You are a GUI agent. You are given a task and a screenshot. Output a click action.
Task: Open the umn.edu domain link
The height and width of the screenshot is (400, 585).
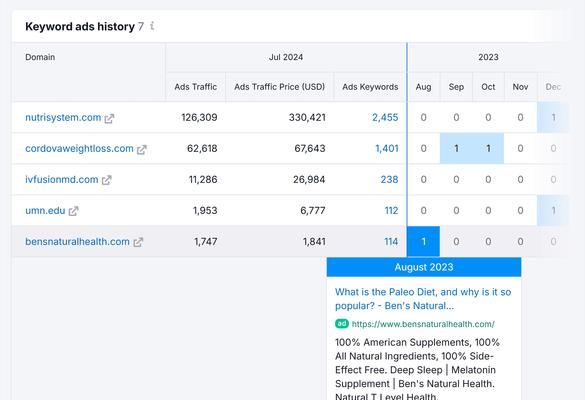(x=45, y=210)
